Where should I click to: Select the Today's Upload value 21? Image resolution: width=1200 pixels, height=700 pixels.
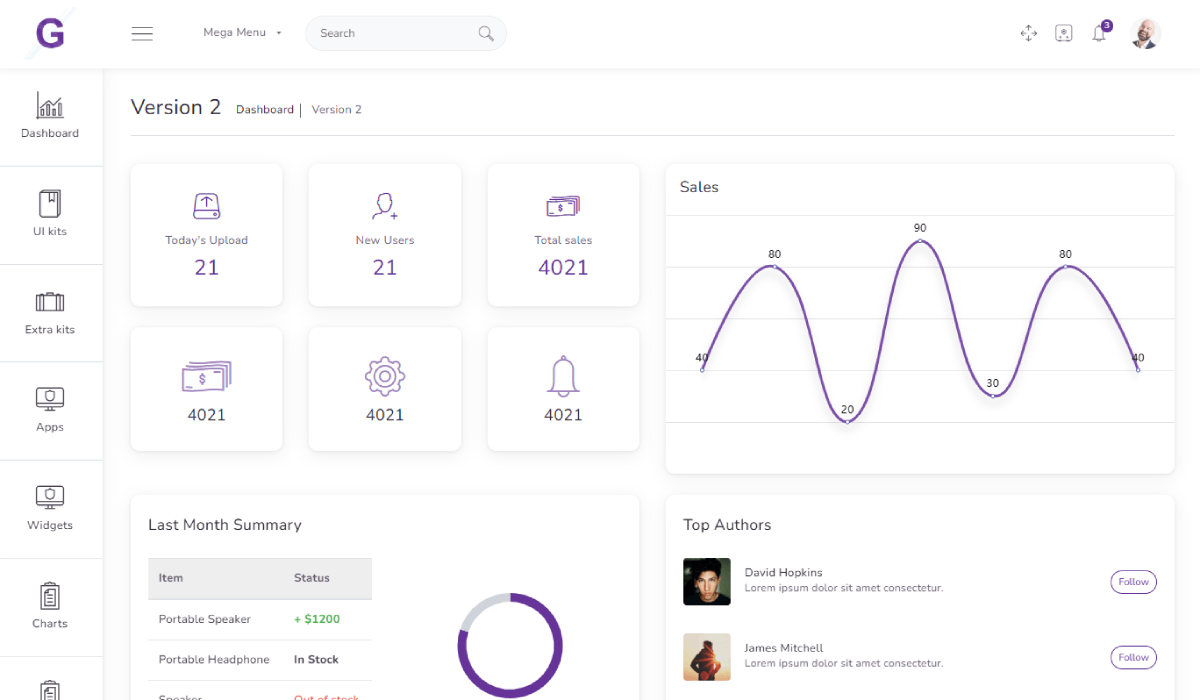206,267
